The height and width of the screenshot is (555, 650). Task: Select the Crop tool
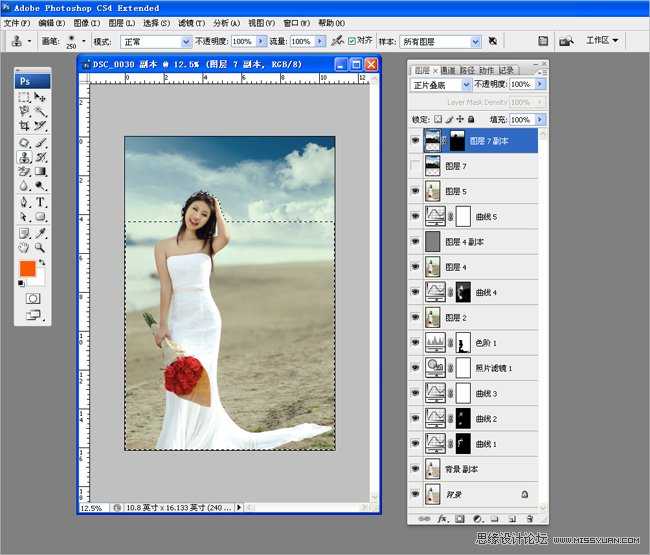[24, 127]
